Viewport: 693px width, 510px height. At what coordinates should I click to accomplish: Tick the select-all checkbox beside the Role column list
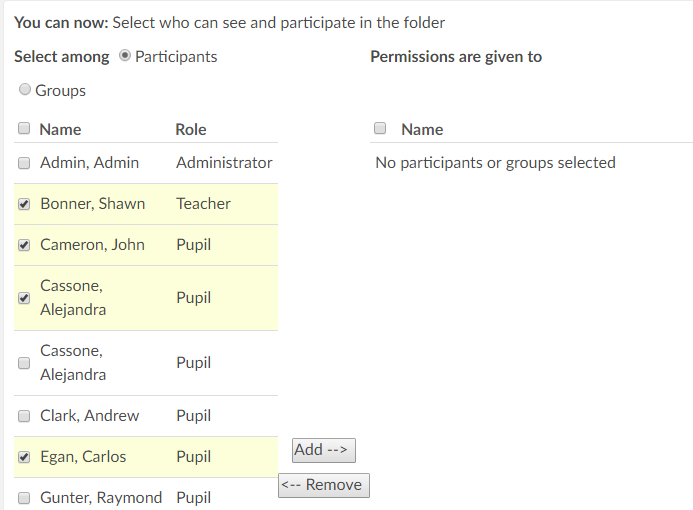point(24,129)
